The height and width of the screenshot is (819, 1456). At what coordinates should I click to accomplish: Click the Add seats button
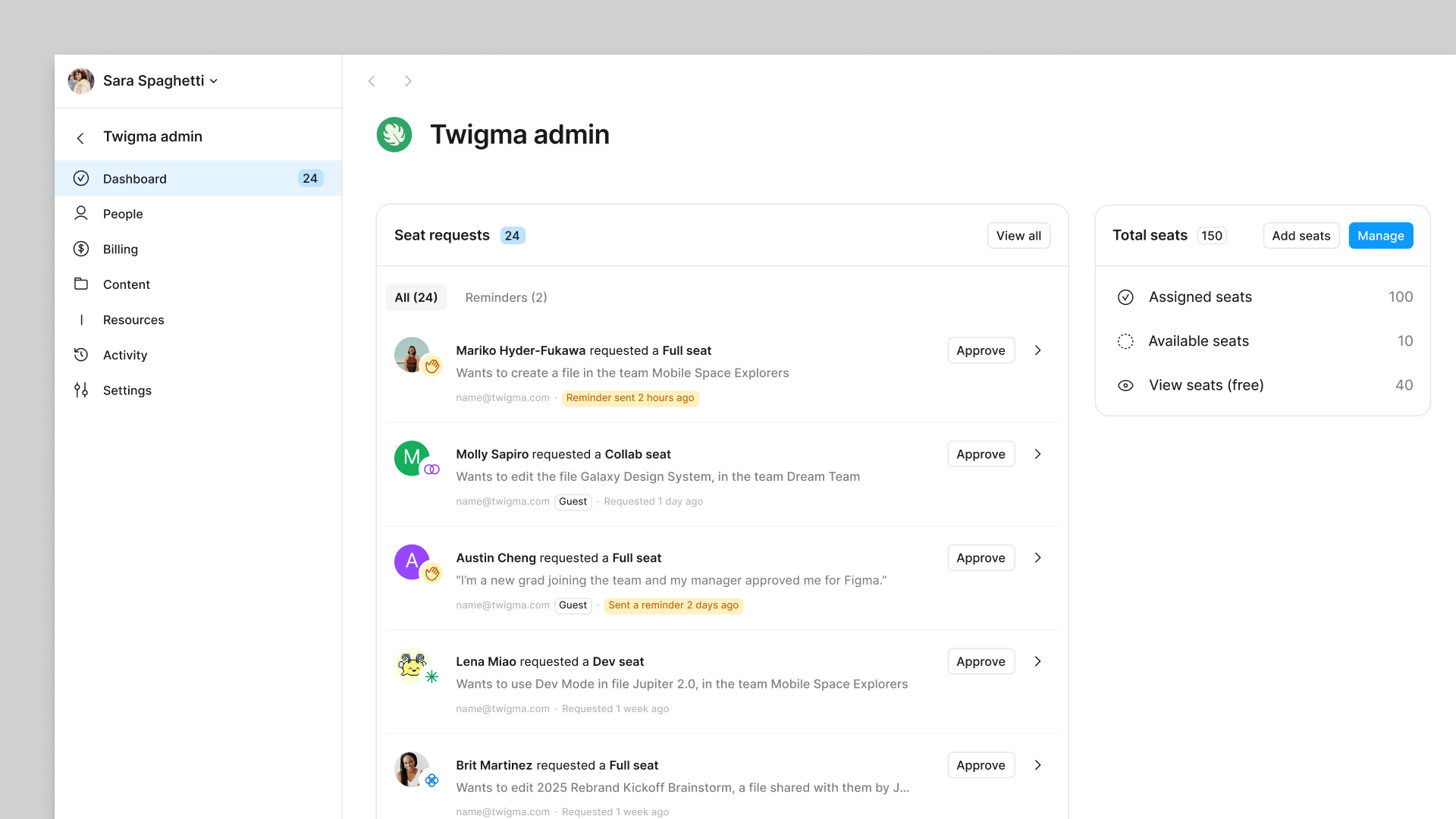click(x=1301, y=235)
